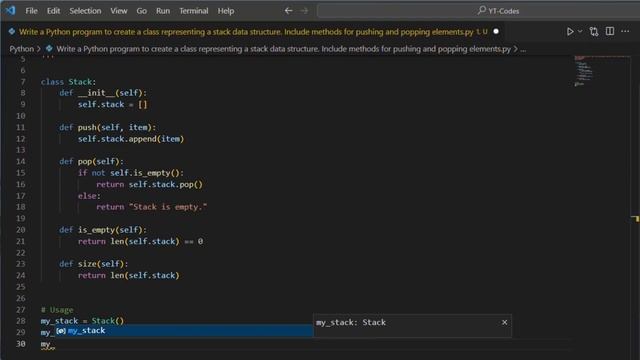Image resolution: width=640 pixels, height=360 pixels.
Task: Click the variable icon beside the suggestion
Action: tap(61, 331)
